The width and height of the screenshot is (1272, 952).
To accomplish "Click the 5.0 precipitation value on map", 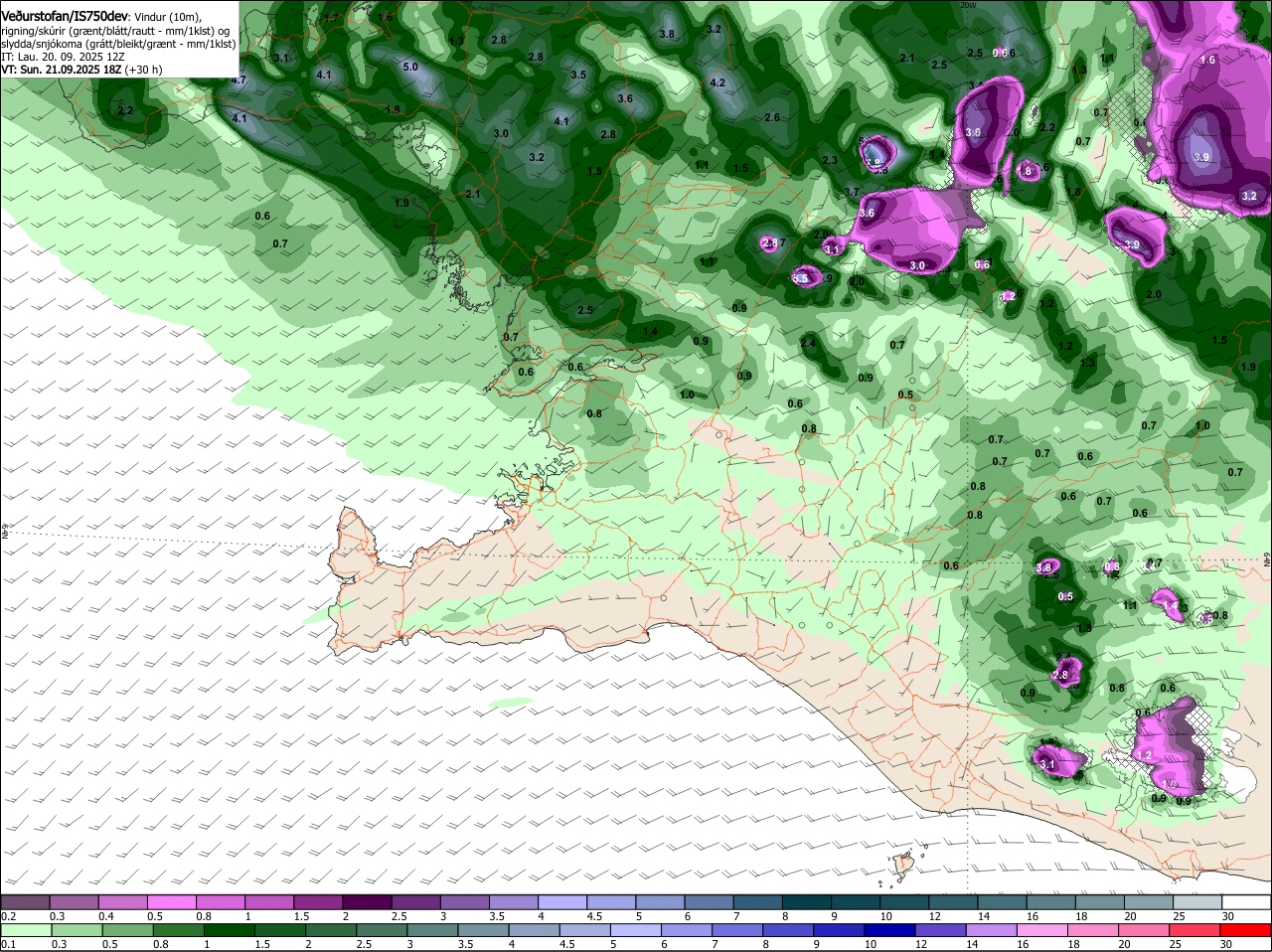I will (x=410, y=67).
